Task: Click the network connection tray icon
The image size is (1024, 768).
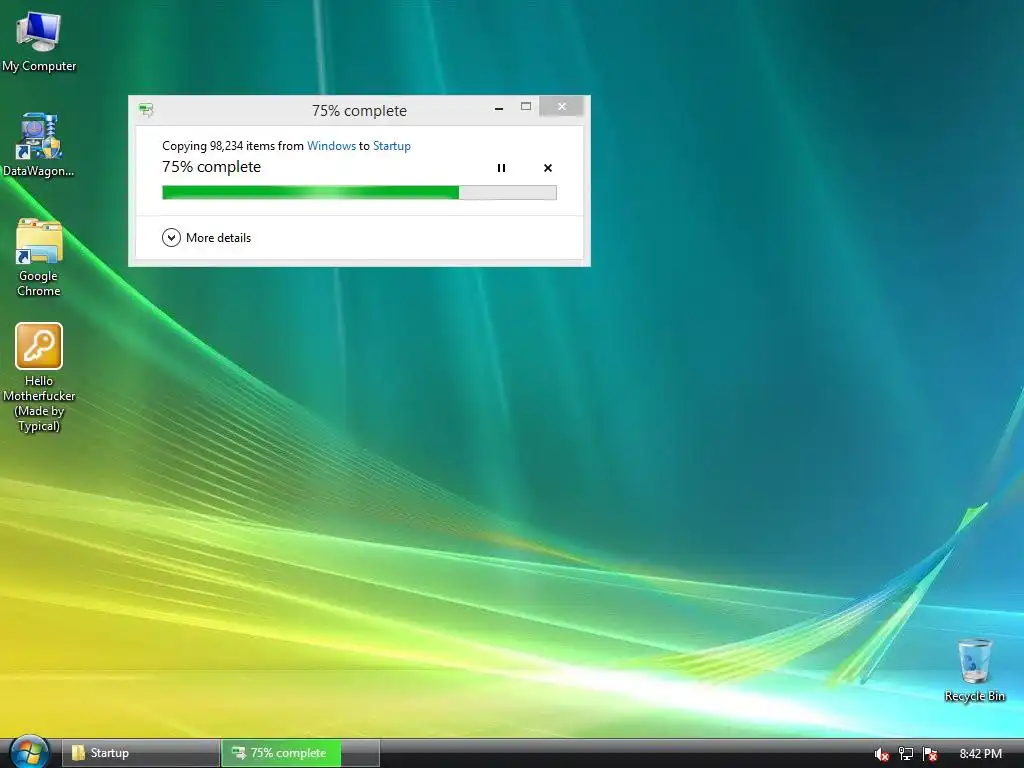Action: pyautogui.click(x=906, y=754)
